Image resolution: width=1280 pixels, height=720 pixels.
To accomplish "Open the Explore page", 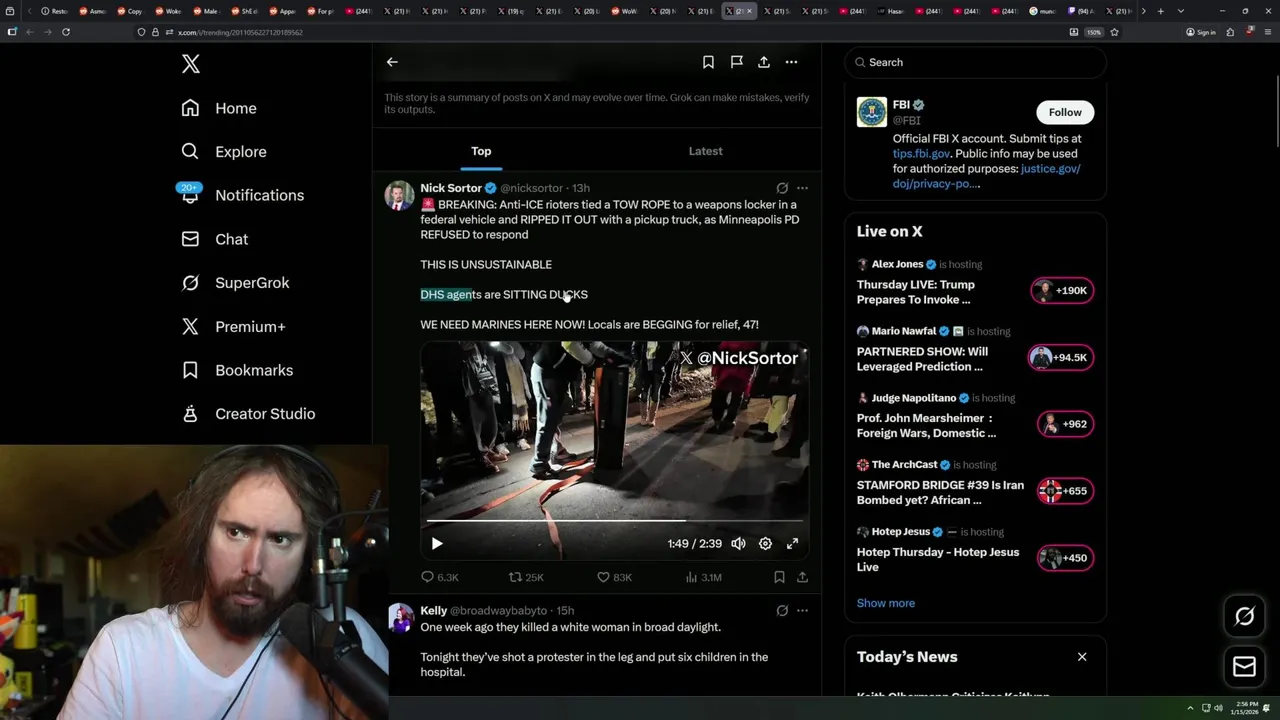I will [x=224, y=152].
